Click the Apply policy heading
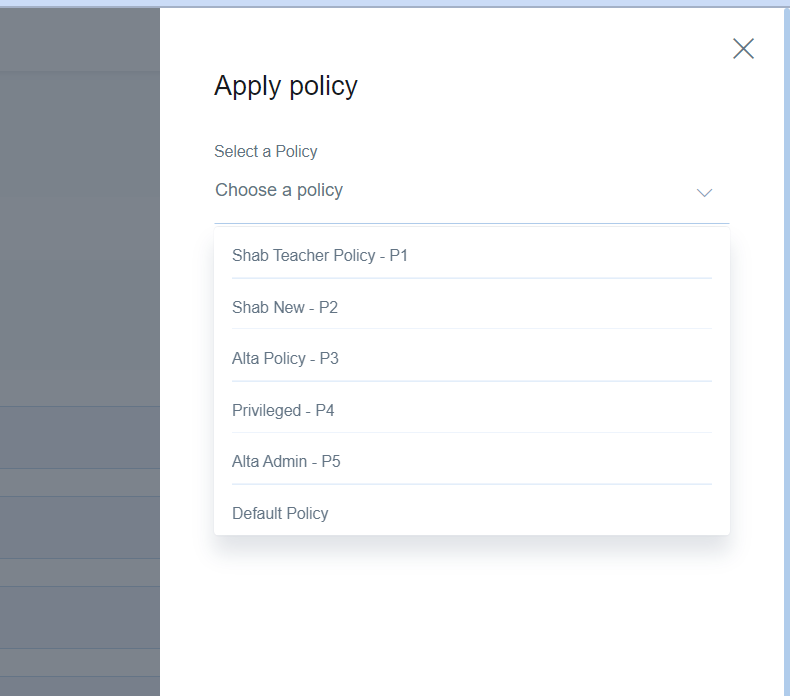This screenshot has width=790, height=696. click(286, 86)
